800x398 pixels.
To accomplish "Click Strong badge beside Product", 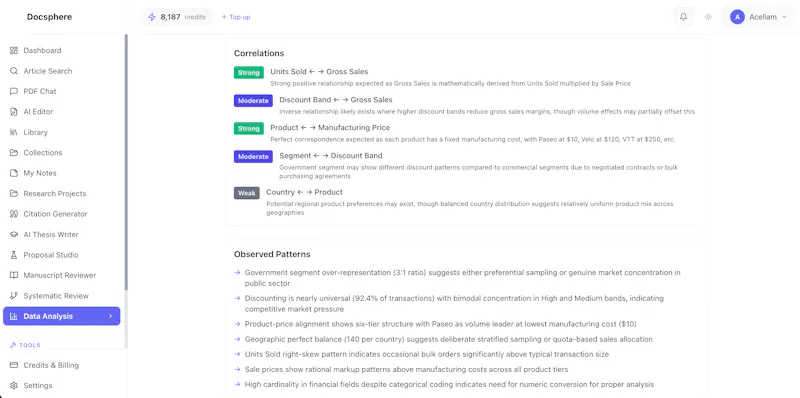I will tap(249, 129).
